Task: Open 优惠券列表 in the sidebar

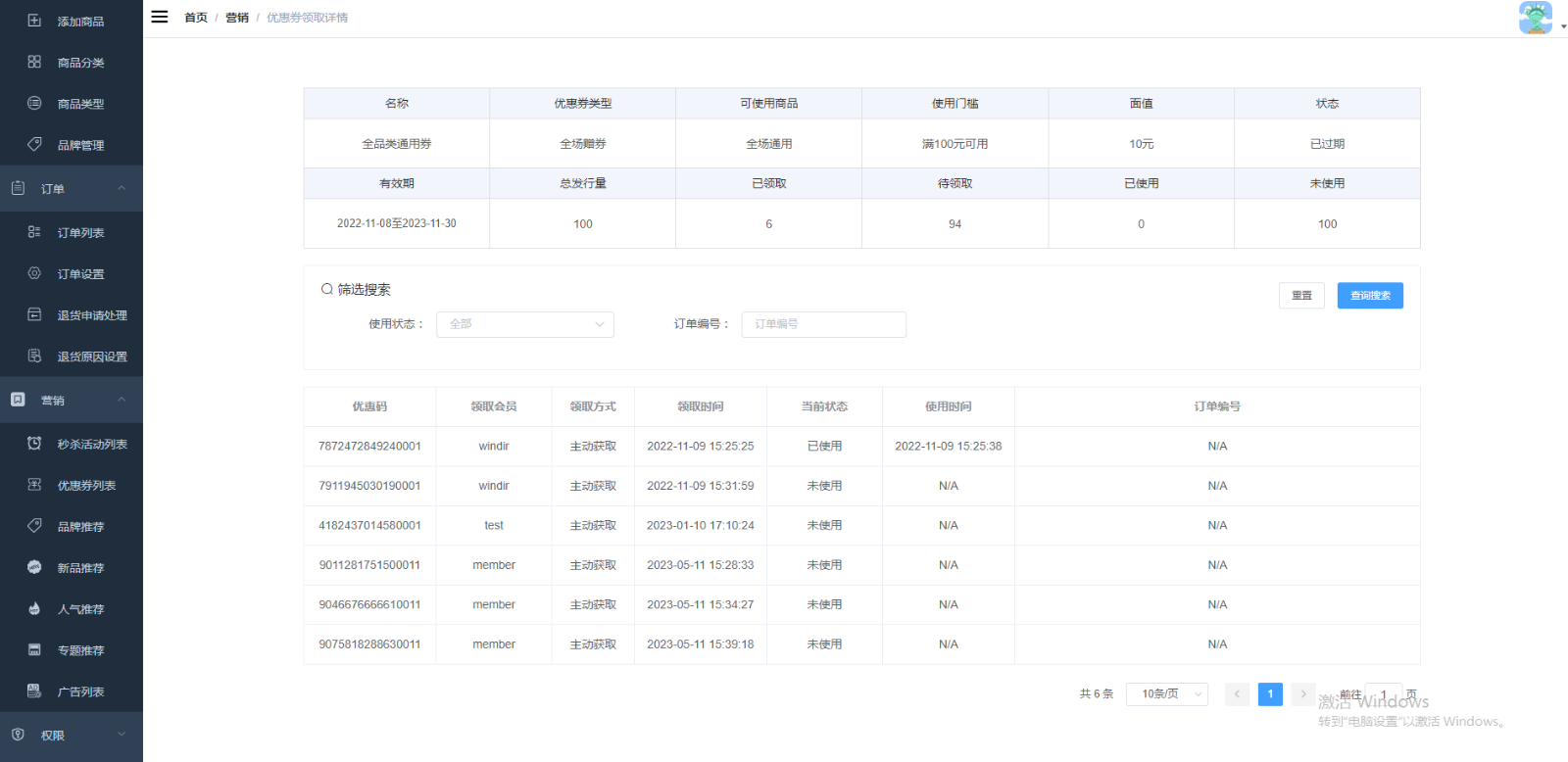Action: pos(86,486)
